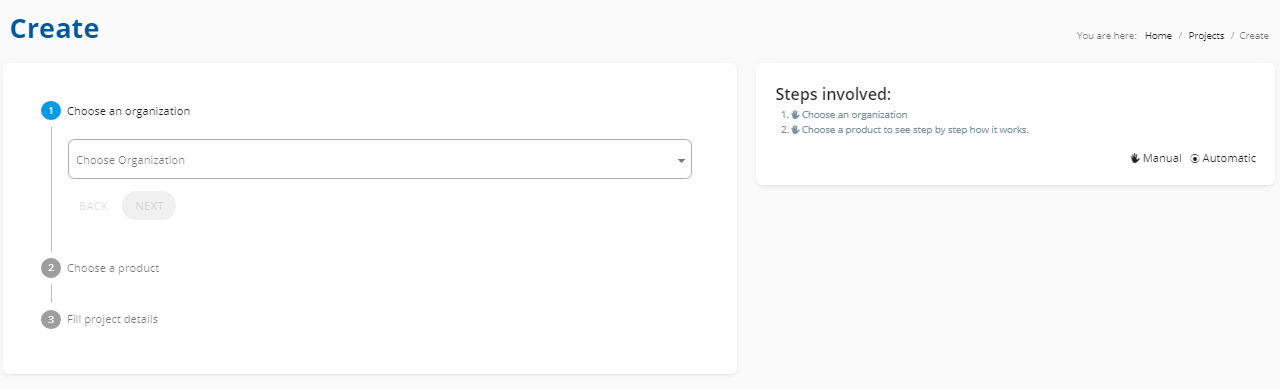Click the NEXT button
Image resolution: width=1280 pixels, height=389 pixels.
coord(149,205)
